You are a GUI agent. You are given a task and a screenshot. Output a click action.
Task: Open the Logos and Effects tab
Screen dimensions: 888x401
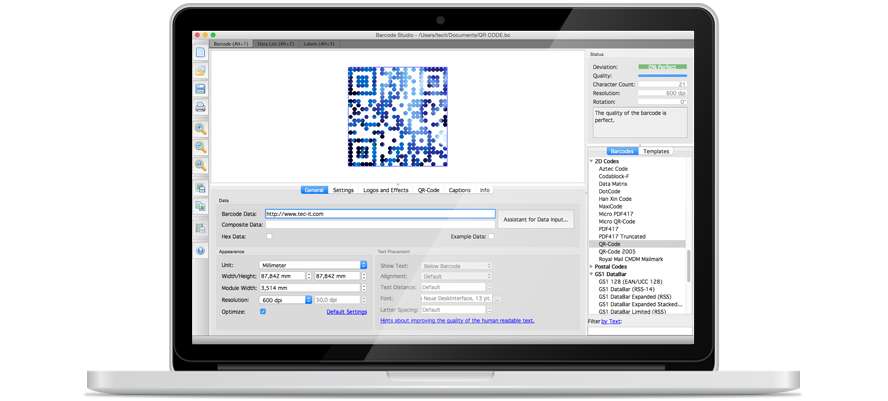point(386,190)
